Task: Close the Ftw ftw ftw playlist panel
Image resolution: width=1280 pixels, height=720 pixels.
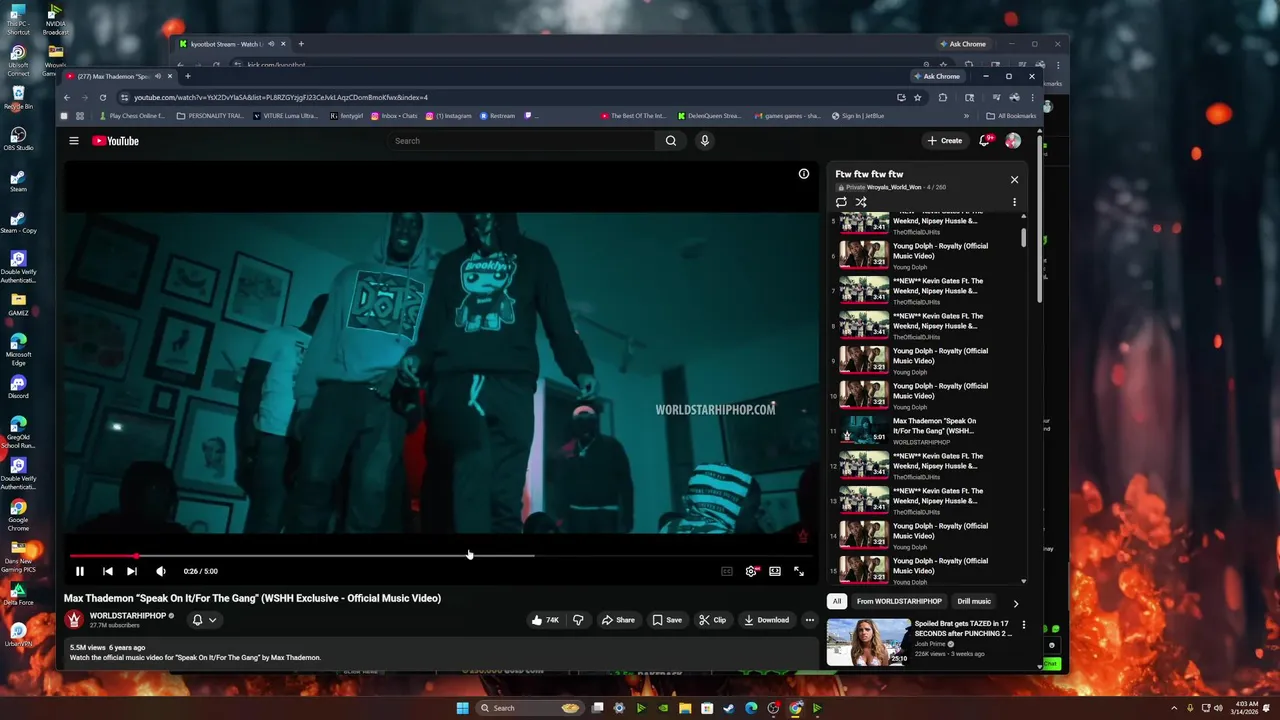Action: pos(1014,180)
